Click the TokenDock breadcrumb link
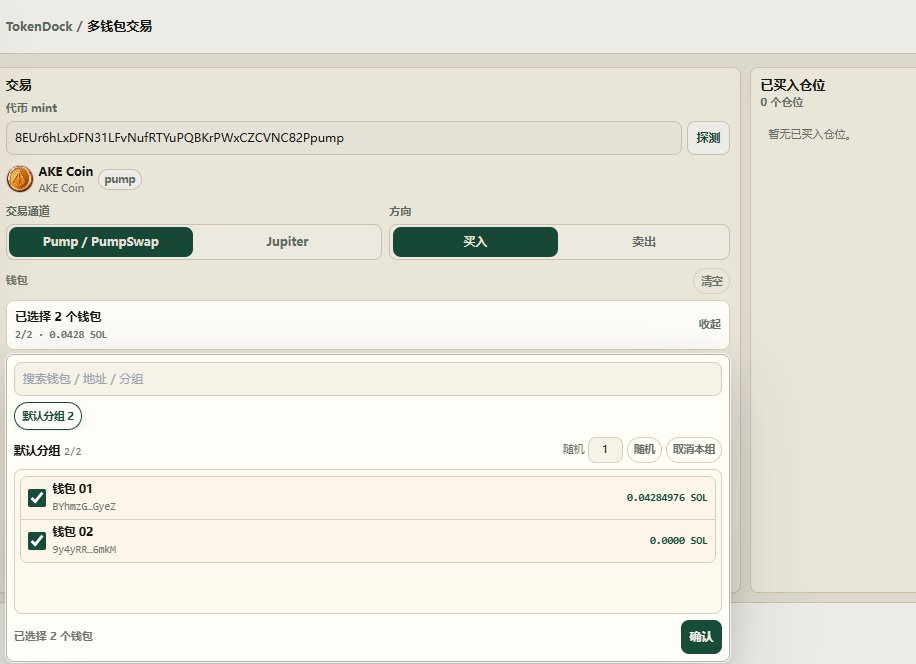Viewport: 916px width, 664px height. coord(39,26)
